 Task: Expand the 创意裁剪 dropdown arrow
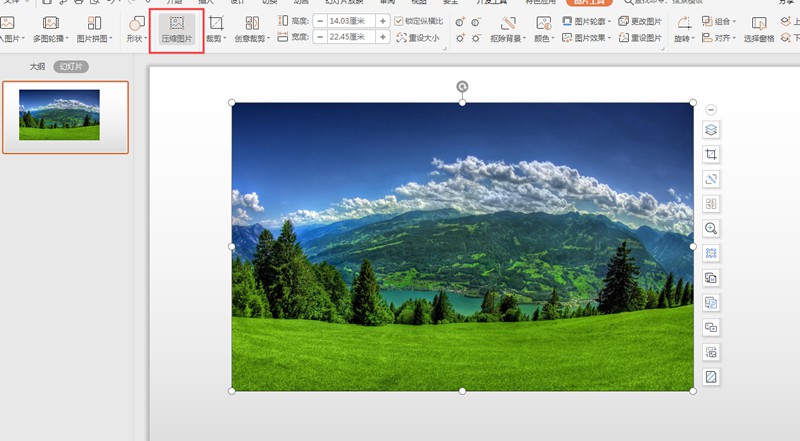click(x=268, y=39)
